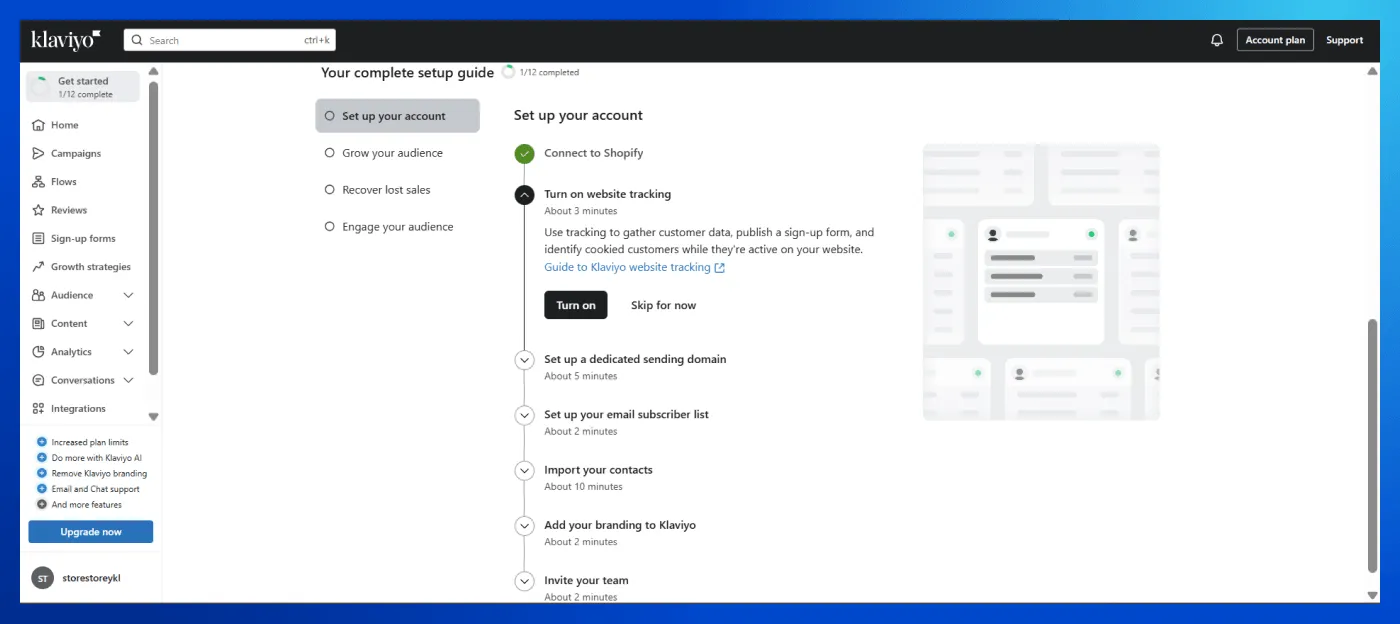Select the Sign-up forms sidebar icon
The image size is (1400, 624).
coord(38,239)
